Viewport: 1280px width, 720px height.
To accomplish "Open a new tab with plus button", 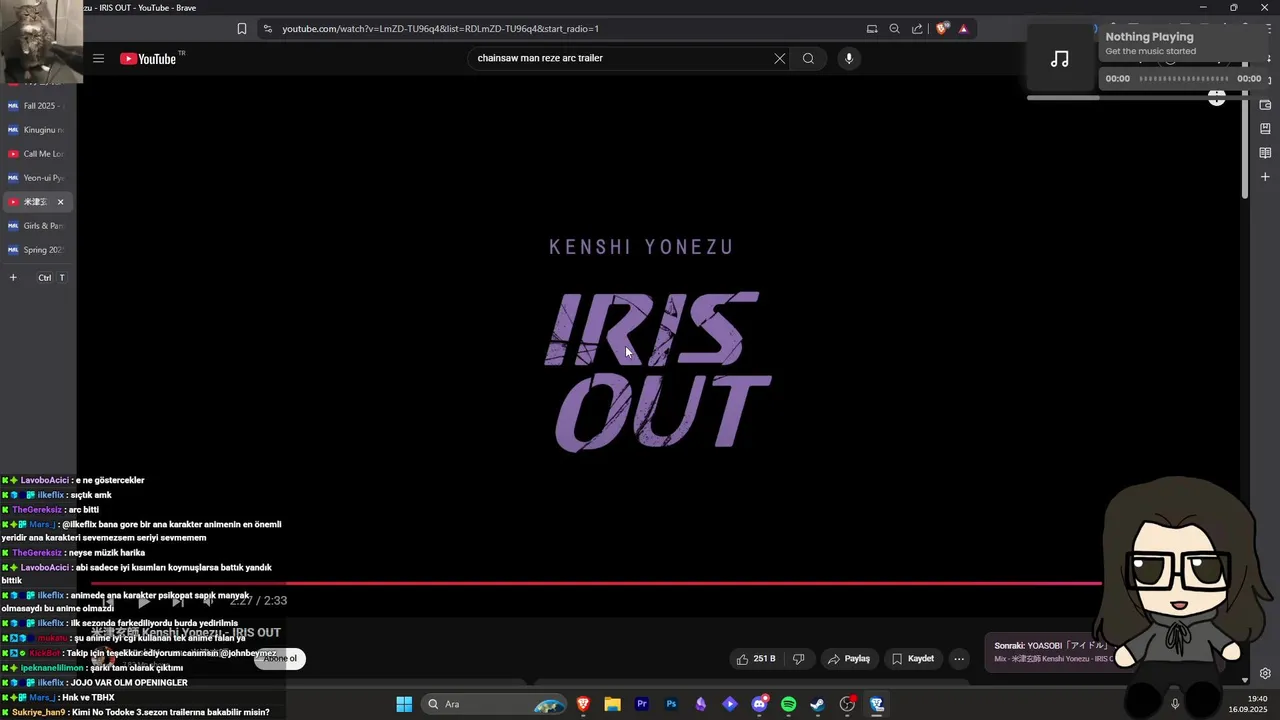I will pyautogui.click(x=13, y=277).
